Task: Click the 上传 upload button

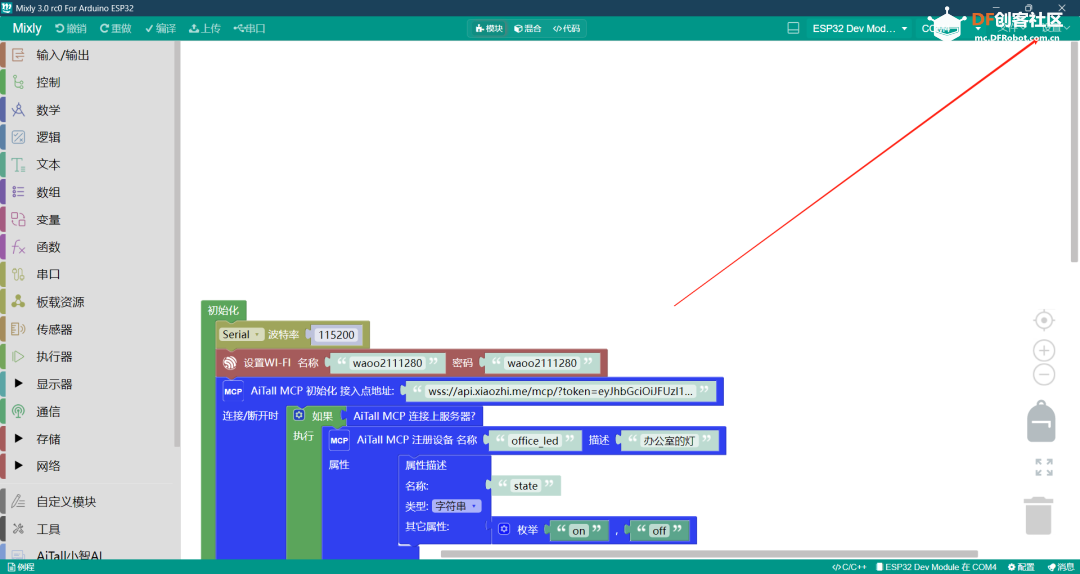Action: click(x=205, y=28)
